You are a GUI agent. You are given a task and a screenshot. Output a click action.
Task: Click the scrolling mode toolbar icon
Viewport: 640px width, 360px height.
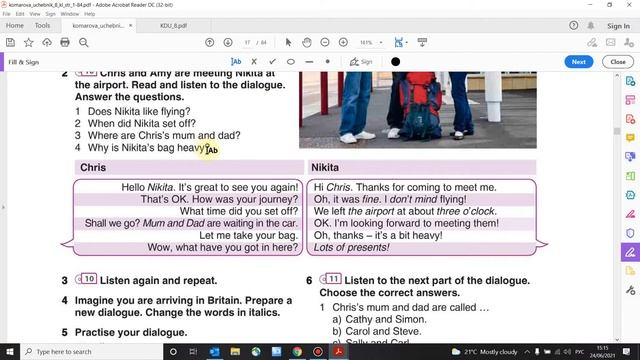click(422, 42)
